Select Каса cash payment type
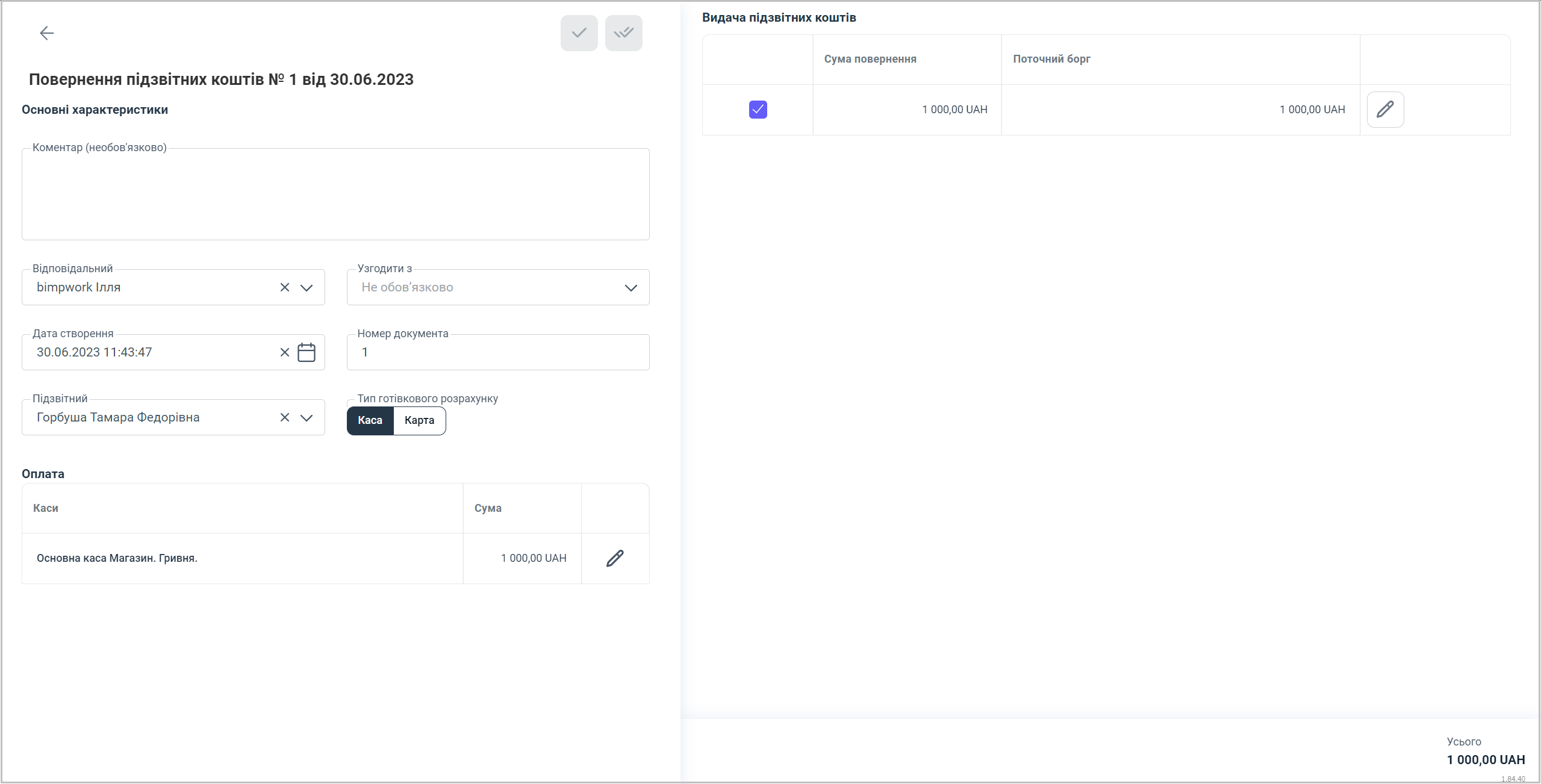This screenshot has height=784, width=1541. tap(370, 420)
